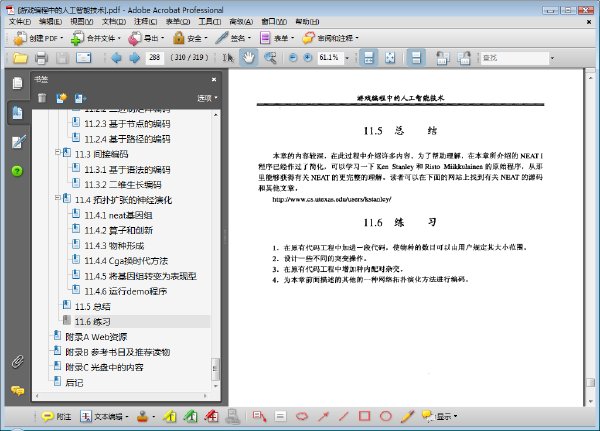Collapse the 11.4 bookmark tree node
Screen dimensions: 600x431
(57, 198)
